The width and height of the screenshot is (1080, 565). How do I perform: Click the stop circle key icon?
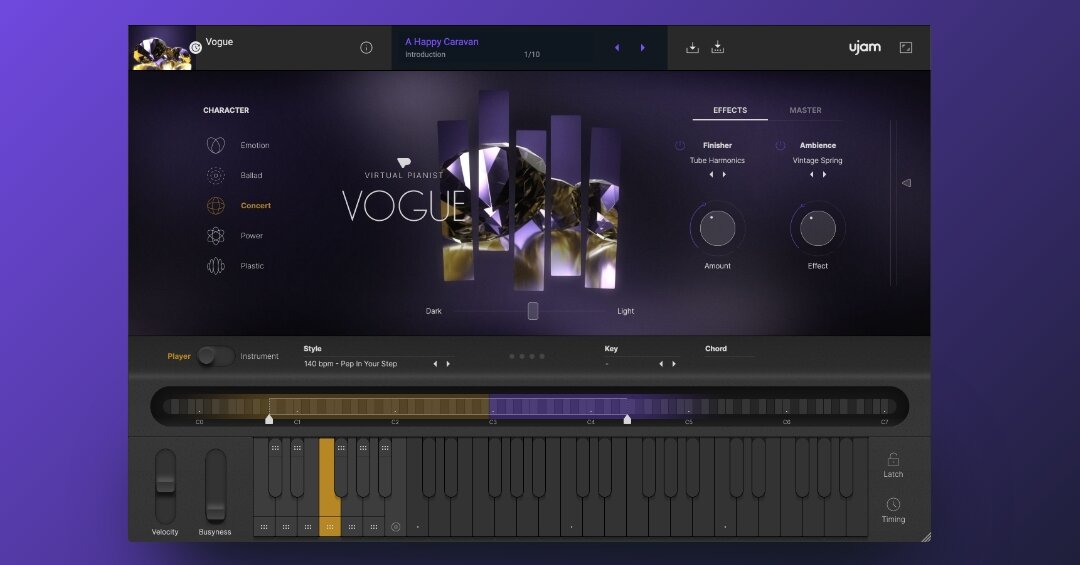[x=395, y=527]
